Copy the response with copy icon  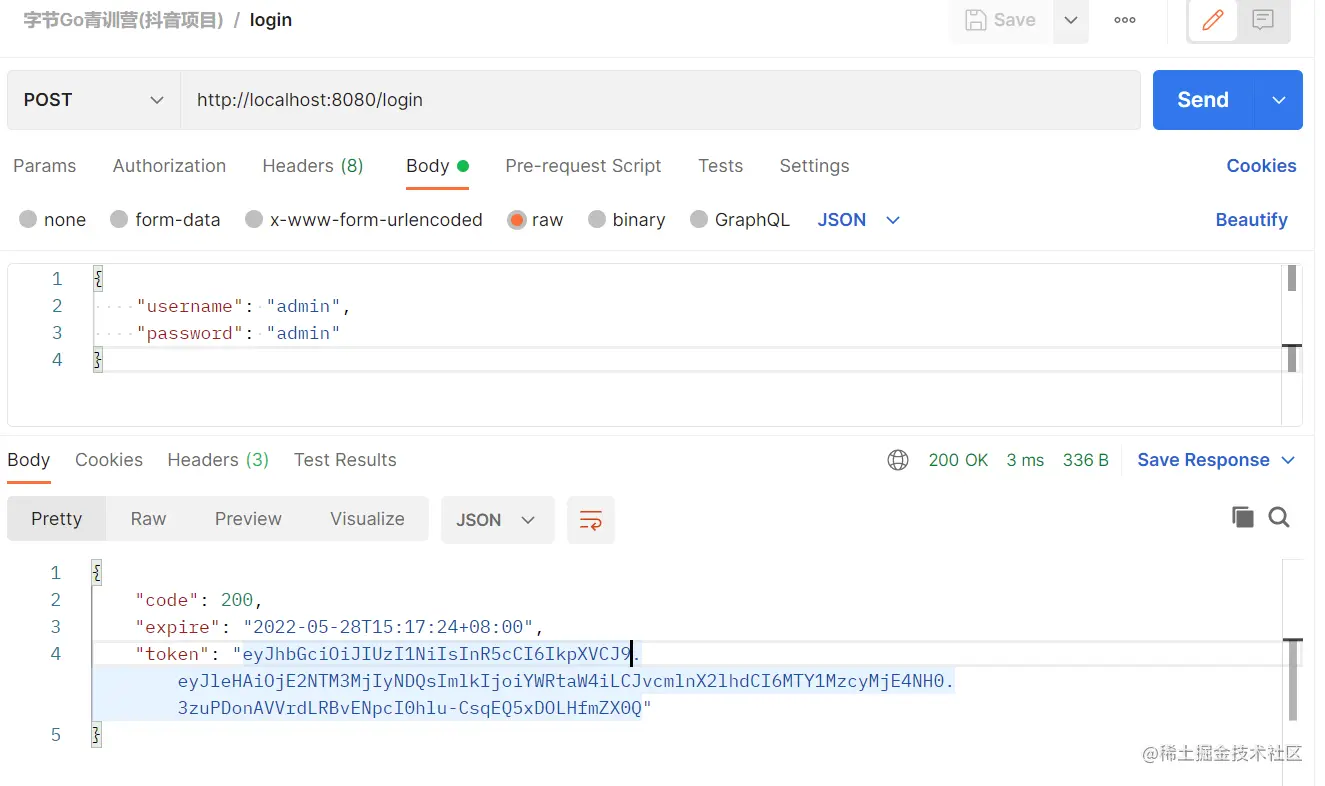click(x=1242, y=517)
